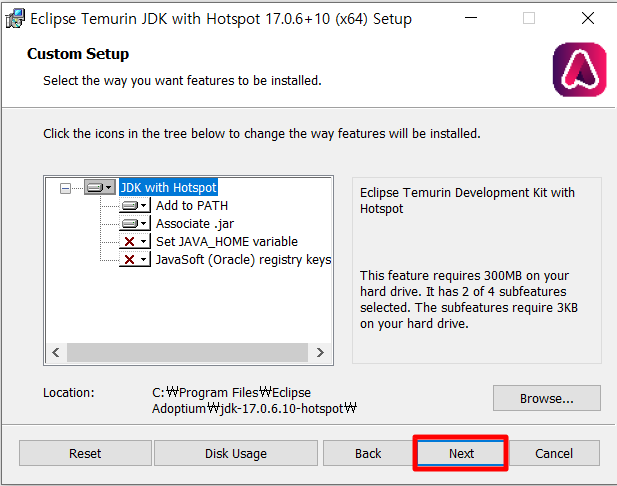Screen dimensions: 617x486
Task: Open the JDK with Hotspot install-state dropdown icon
Action: pos(100,187)
